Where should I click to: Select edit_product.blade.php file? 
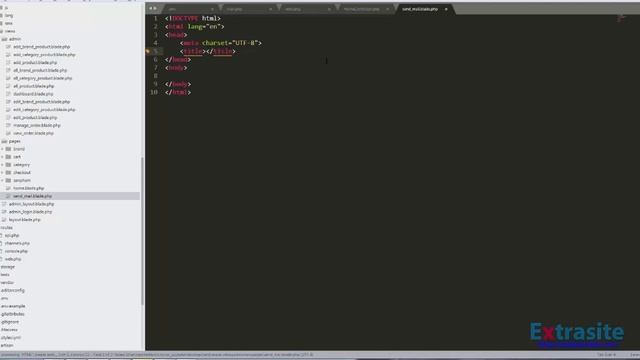35,118
